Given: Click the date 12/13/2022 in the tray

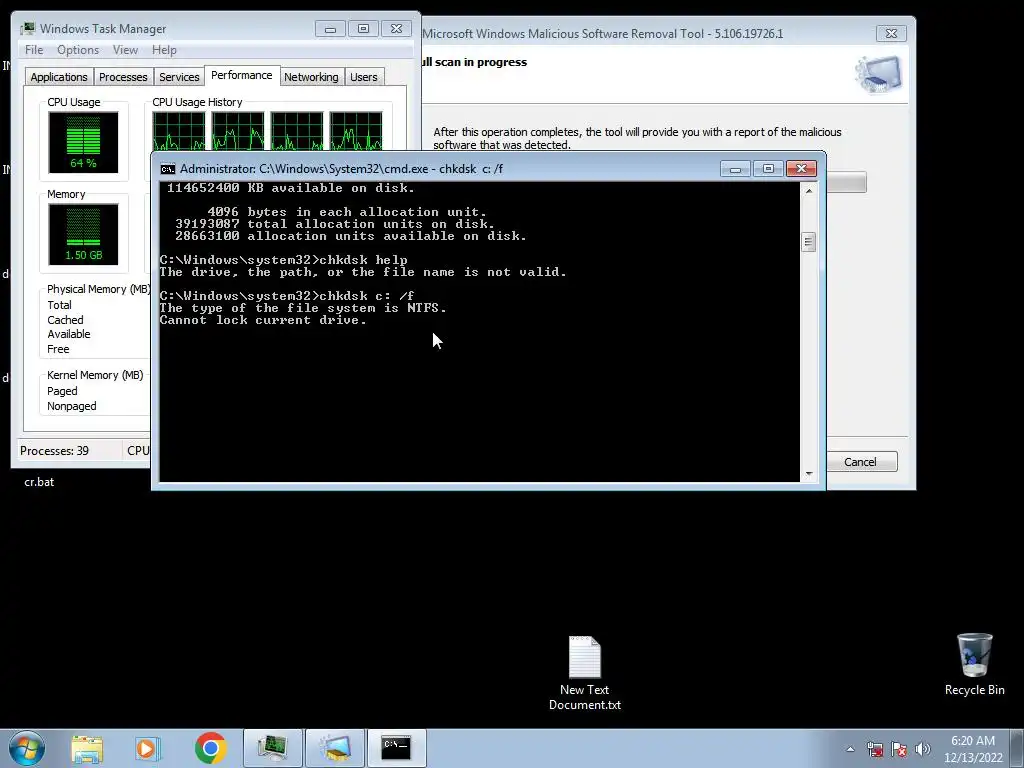Looking at the screenshot, I should tap(973, 758).
